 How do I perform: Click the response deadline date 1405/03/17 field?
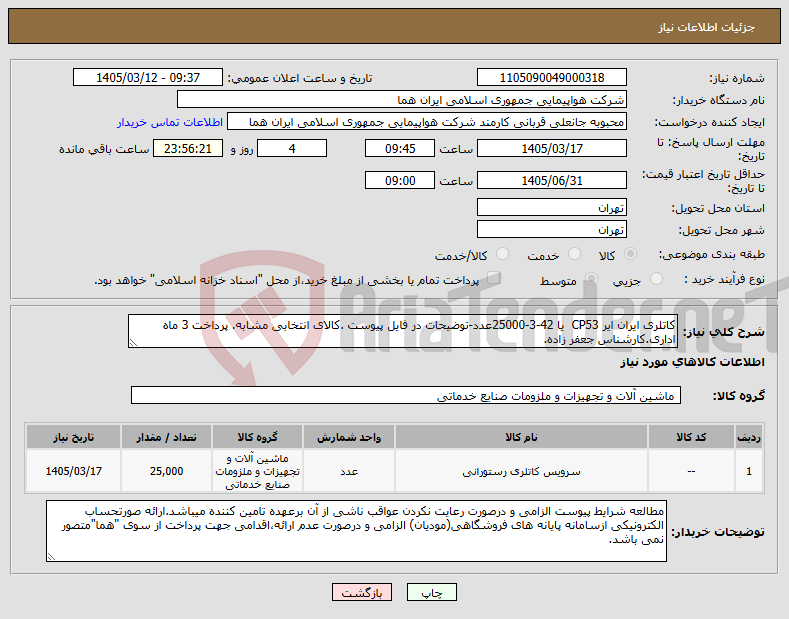[x=551, y=148]
